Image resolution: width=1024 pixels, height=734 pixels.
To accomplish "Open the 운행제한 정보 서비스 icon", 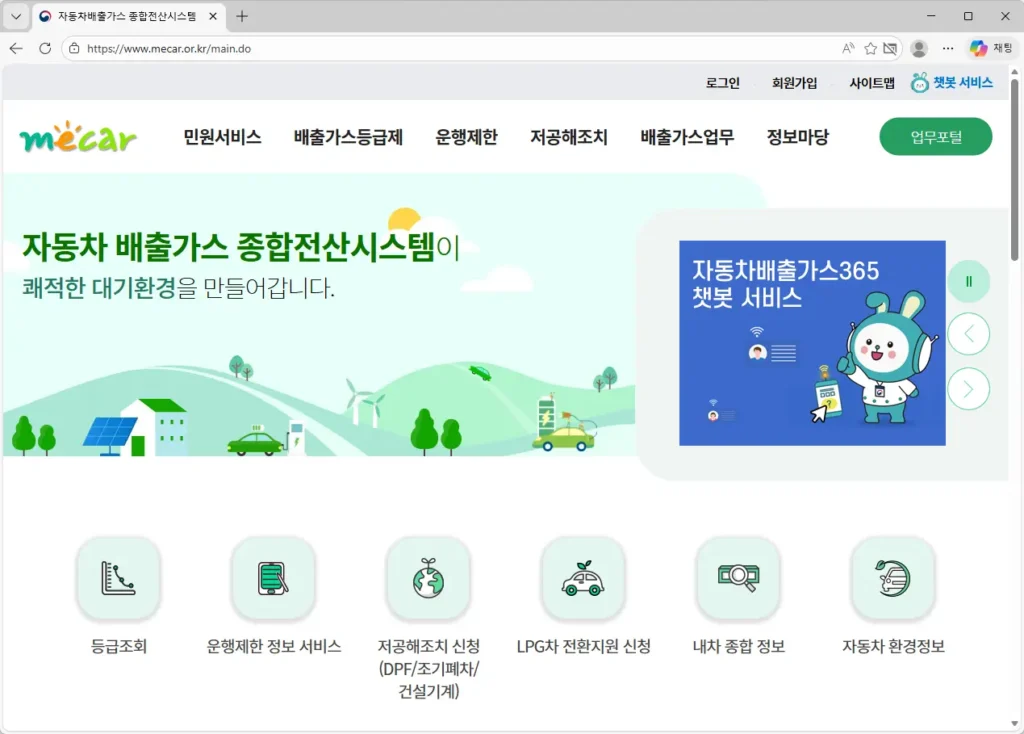I will [x=273, y=579].
